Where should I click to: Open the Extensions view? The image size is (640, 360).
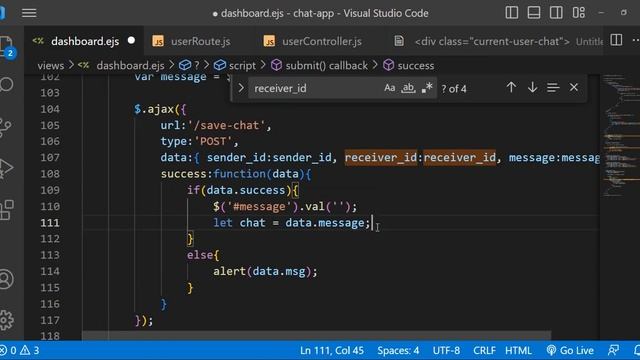7,210
